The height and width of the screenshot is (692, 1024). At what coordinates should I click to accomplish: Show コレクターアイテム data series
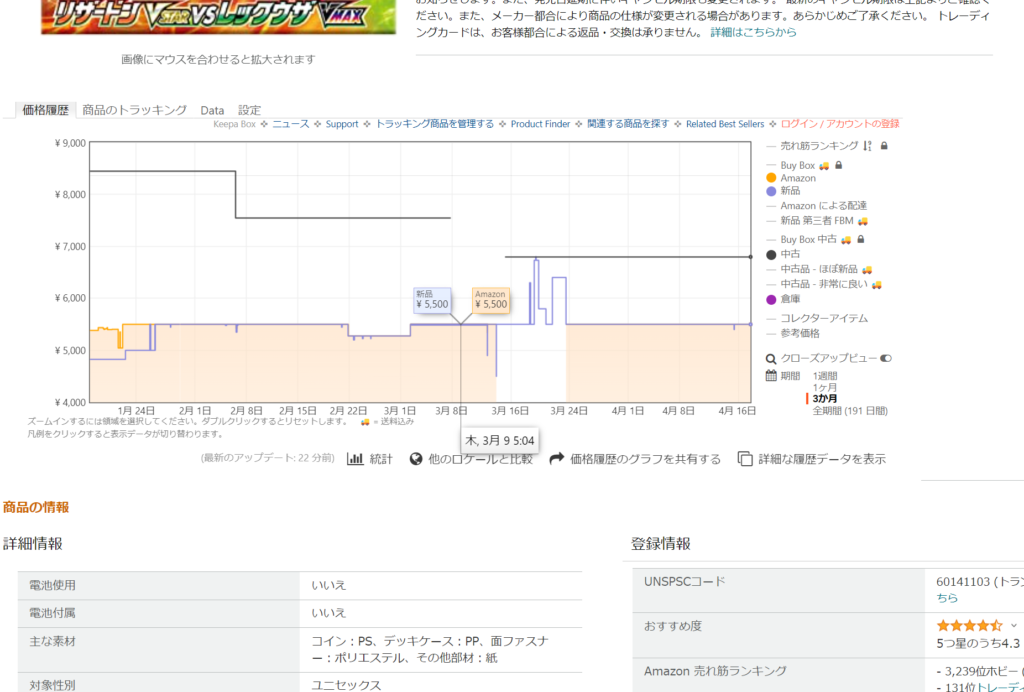click(824, 318)
